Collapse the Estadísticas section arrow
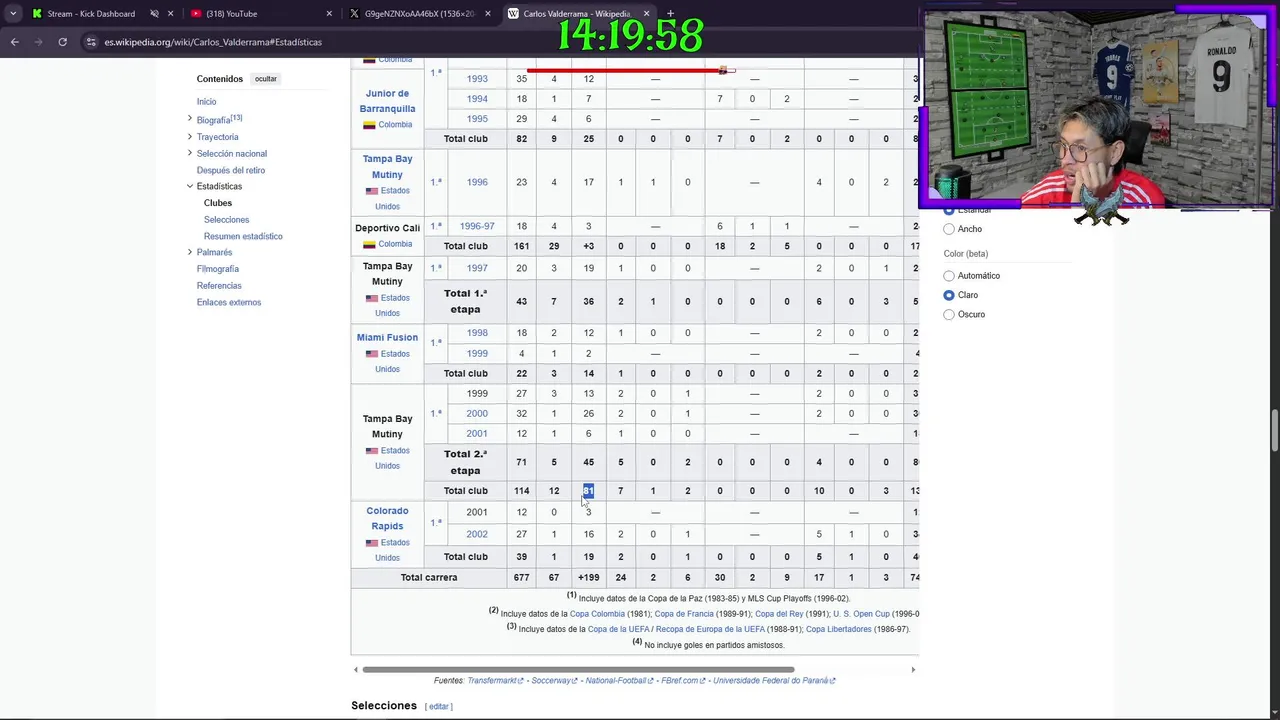This screenshot has width=1280, height=720. pos(189,186)
